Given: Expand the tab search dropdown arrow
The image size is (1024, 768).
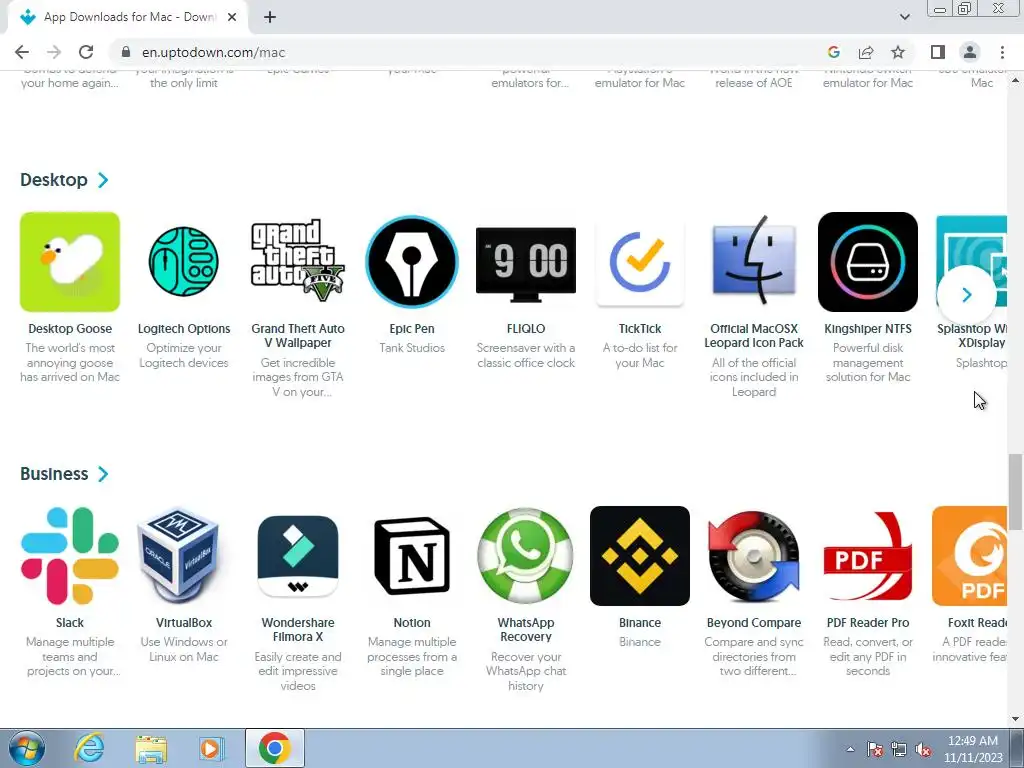Looking at the screenshot, I should tap(904, 17).
